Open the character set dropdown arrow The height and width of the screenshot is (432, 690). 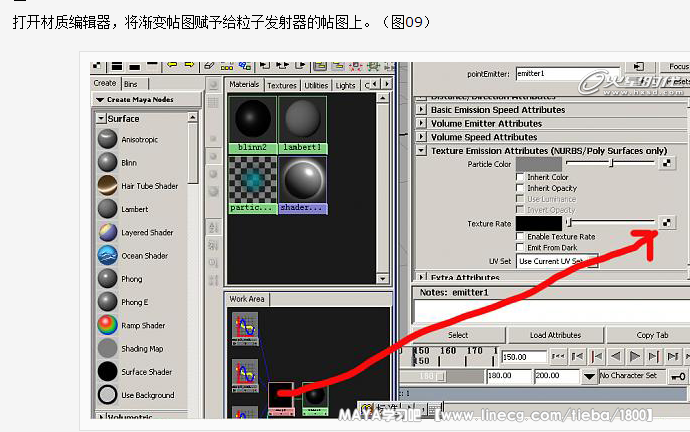coord(589,377)
